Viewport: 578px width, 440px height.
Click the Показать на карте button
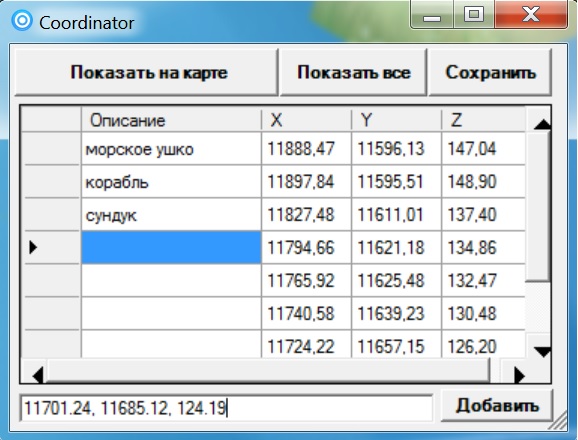pyautogui.click(x=146, y=72)
